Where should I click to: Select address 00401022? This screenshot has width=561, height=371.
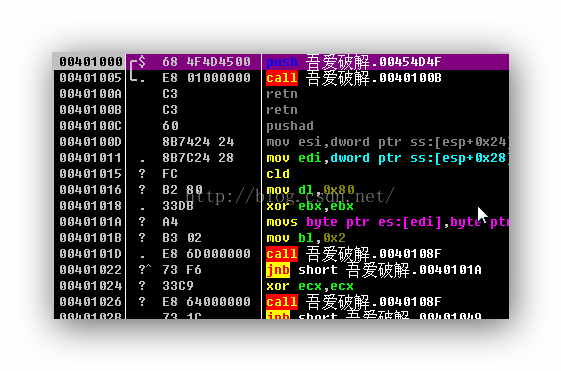pyautogui.click(x=91, y=270)
